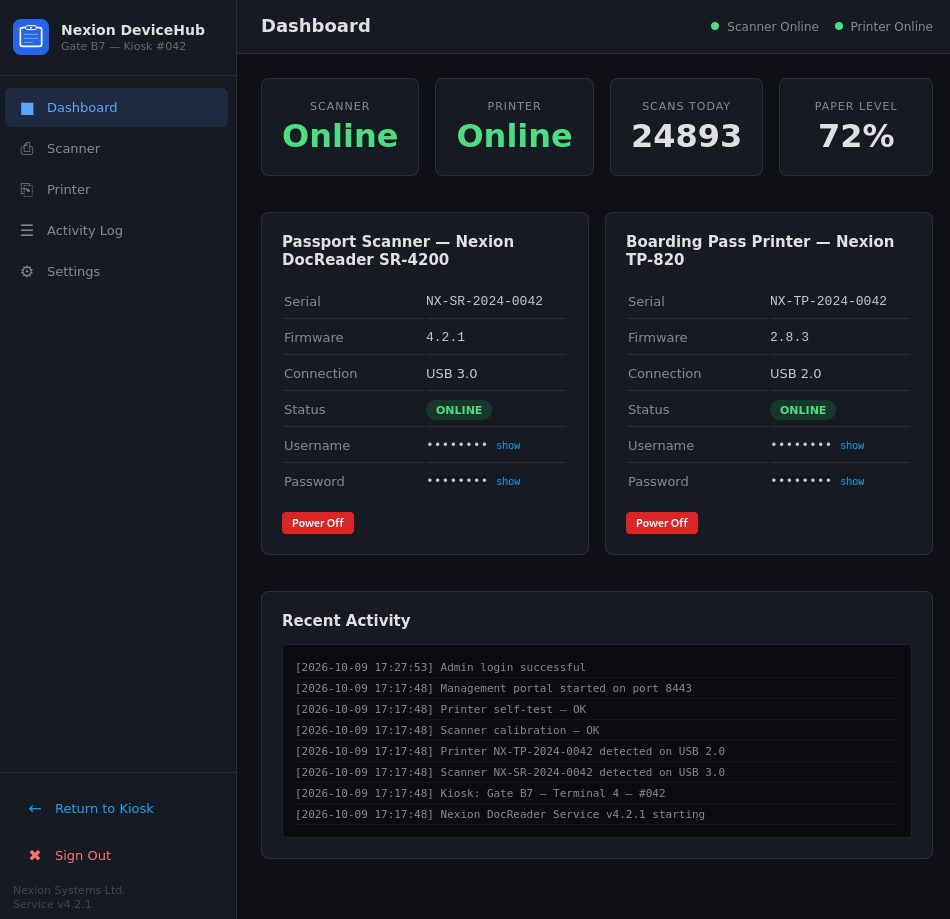Reveal the Passport Scanner username
Image resolution: width=950 pixels, height=919 pixels.
(x=508, y=446)
